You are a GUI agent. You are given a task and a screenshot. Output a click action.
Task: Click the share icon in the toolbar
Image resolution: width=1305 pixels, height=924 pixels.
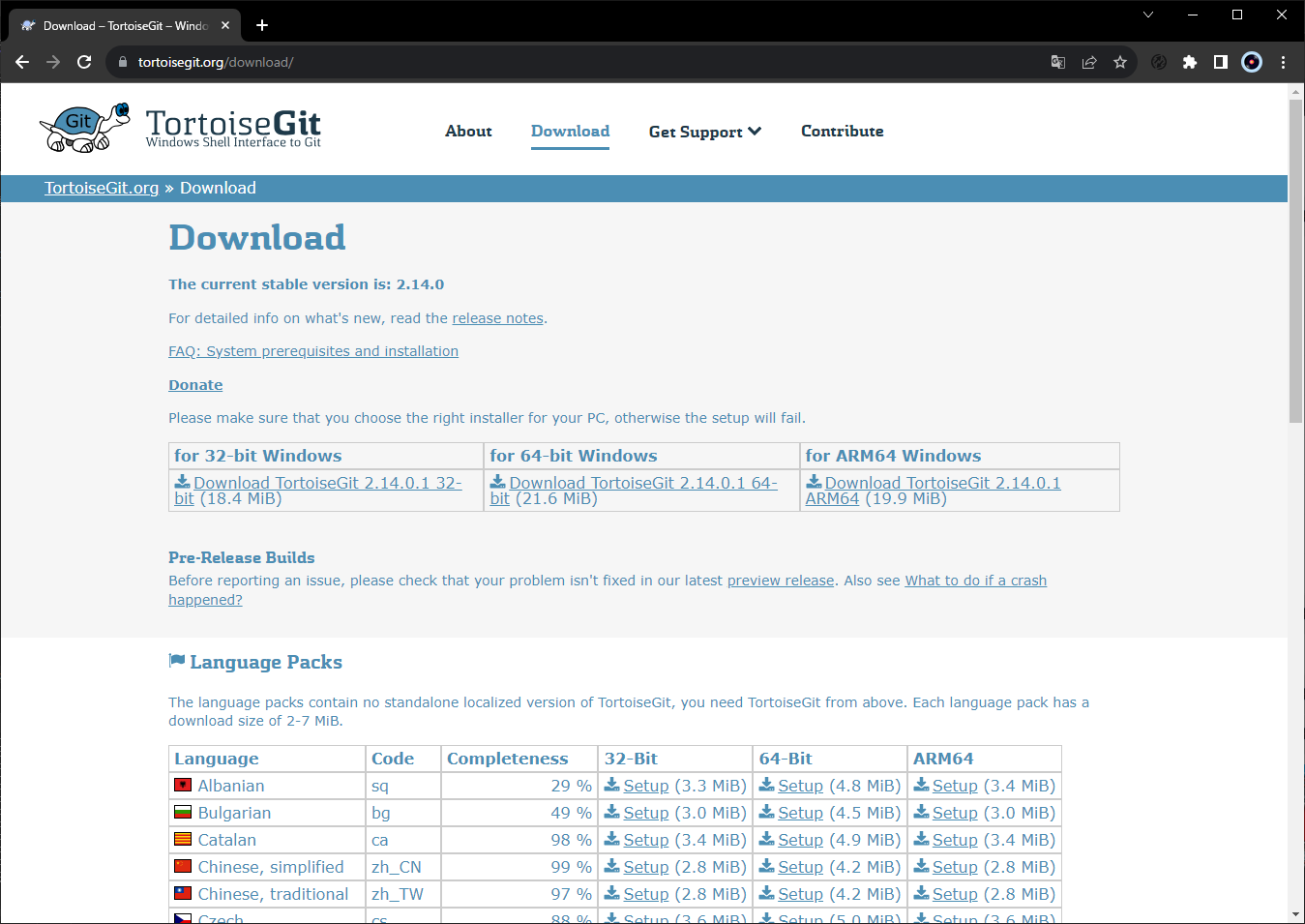(1088, 61)
